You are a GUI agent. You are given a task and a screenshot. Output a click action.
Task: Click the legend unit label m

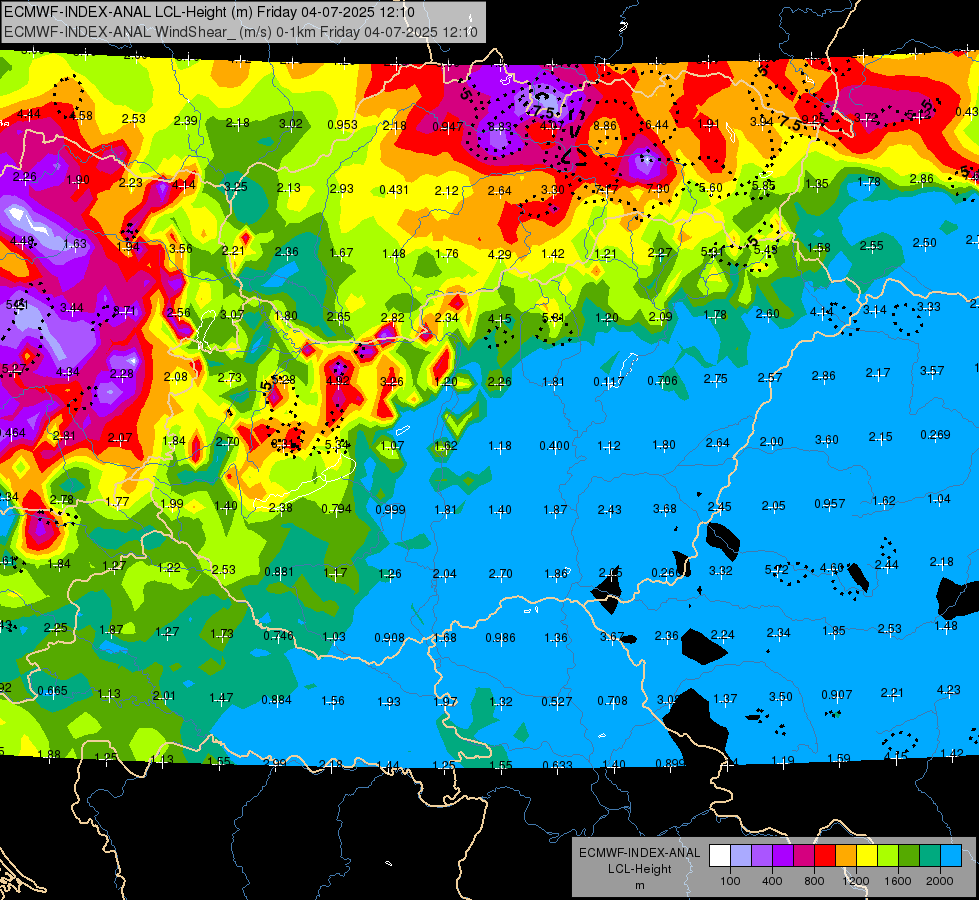(x=639, y=886)
